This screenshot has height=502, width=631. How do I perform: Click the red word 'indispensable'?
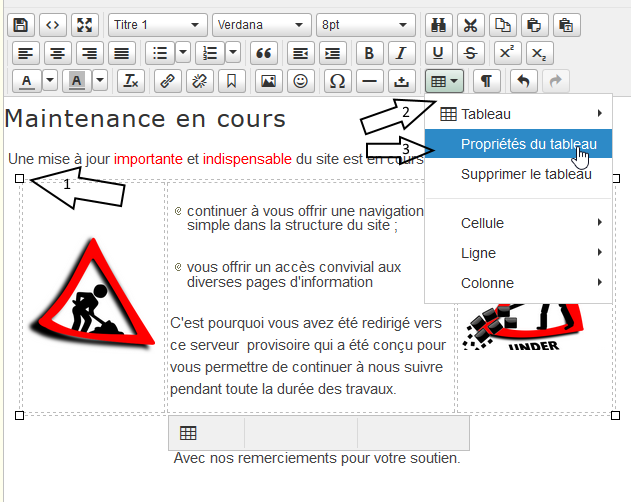(x=247, y=159)
